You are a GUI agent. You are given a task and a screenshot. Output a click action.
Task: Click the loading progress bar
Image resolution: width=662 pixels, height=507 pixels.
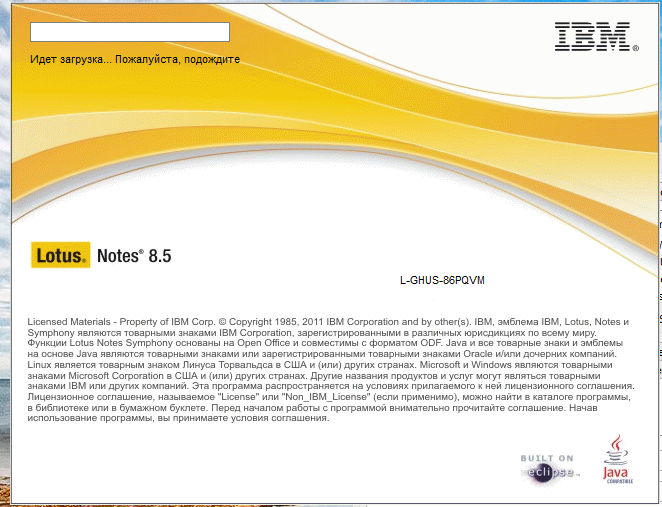[x=130, y=32]
